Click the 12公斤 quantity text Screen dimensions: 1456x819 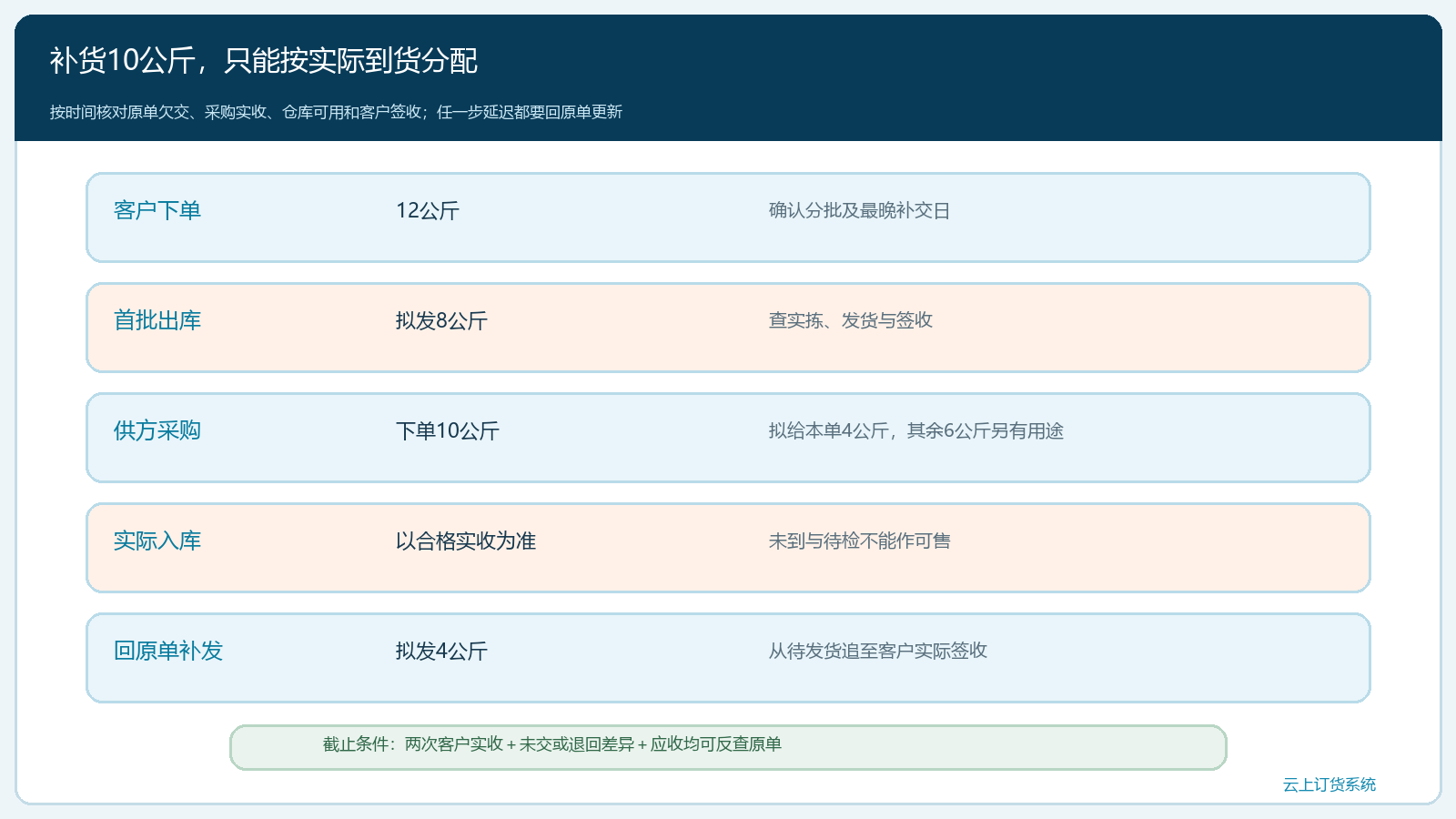click(427, 210)
